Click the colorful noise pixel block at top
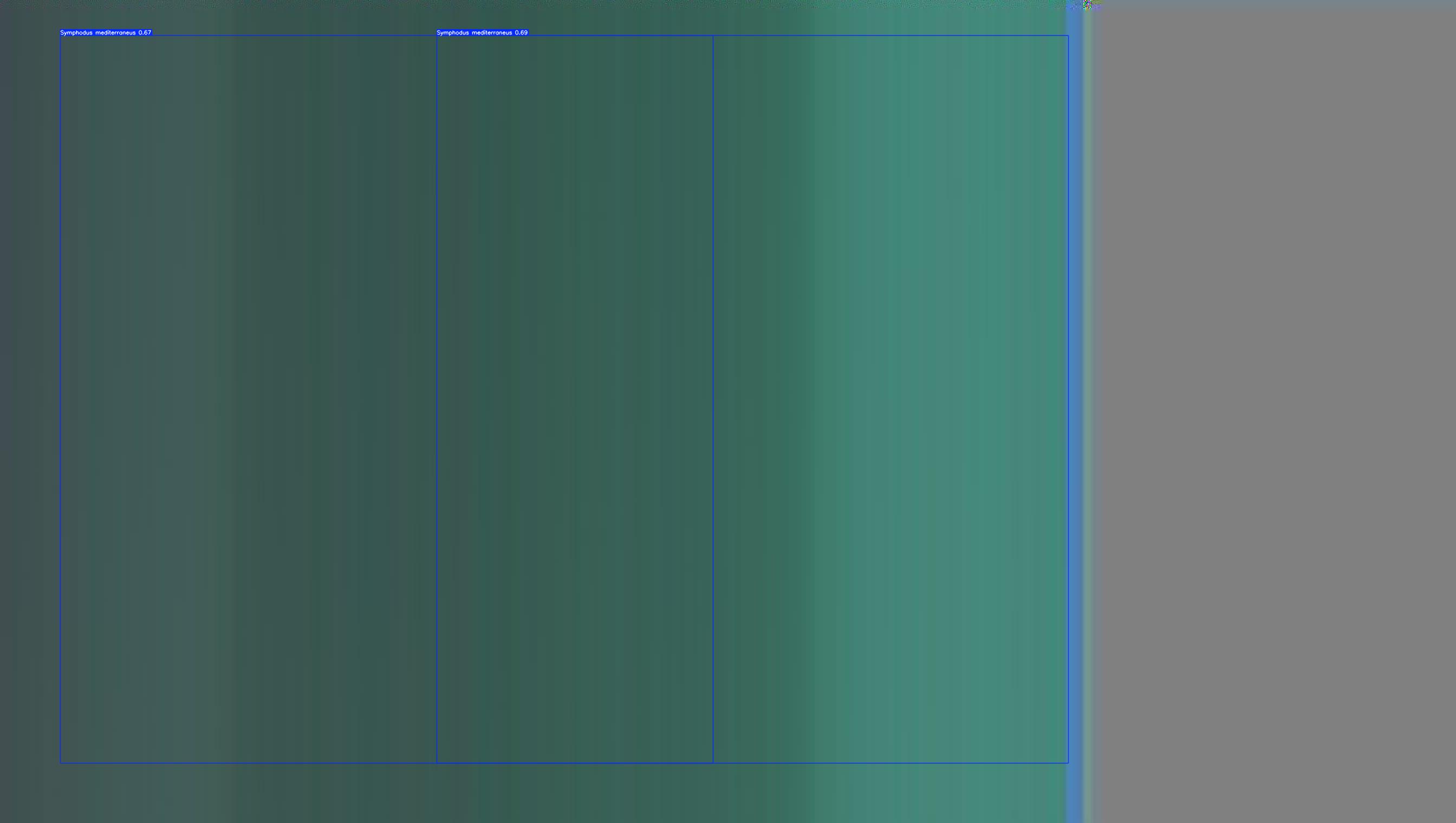The image size is (1456, 823). point(1088,4)
